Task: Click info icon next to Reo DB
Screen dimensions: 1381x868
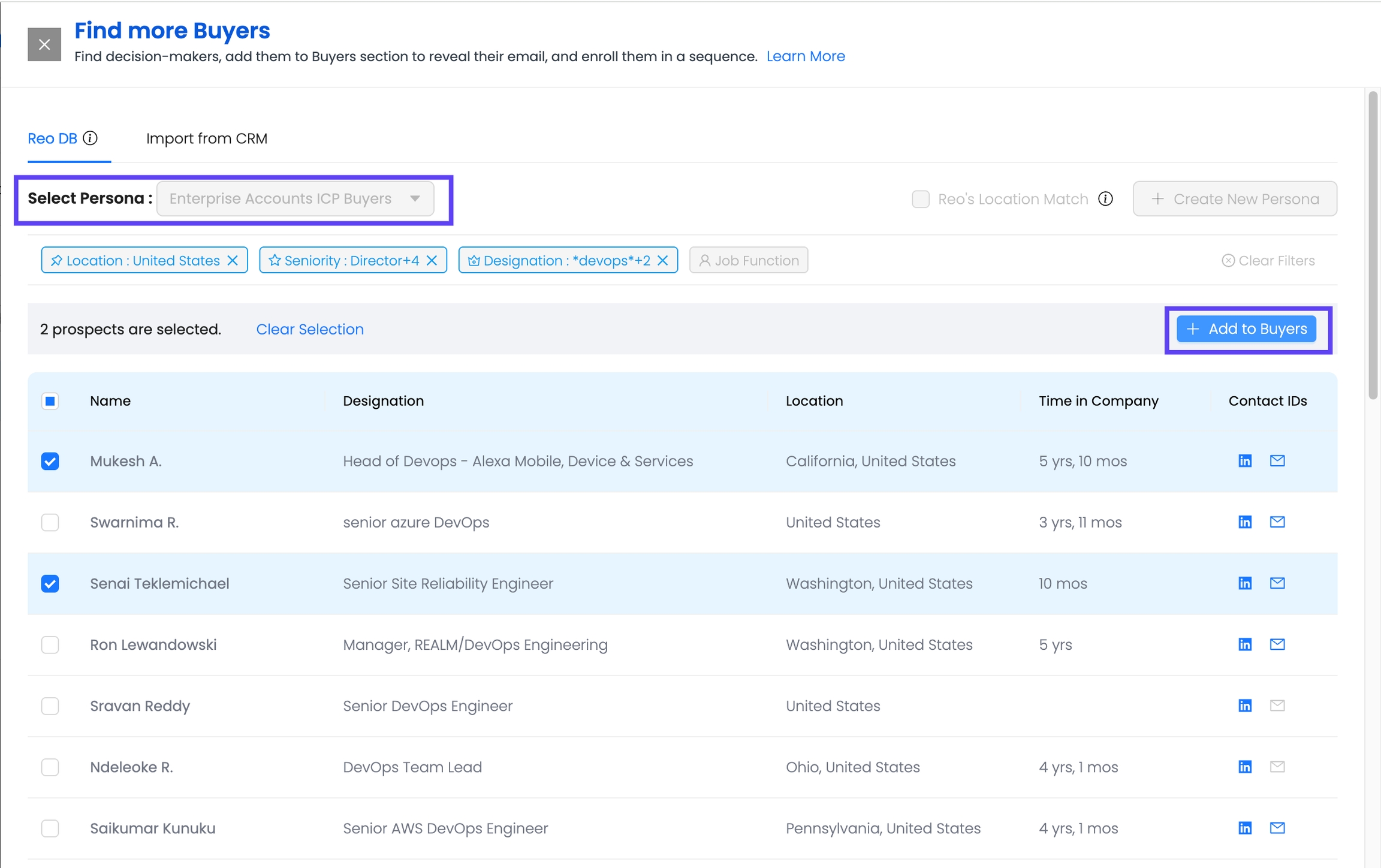Action: click(91, 138)
